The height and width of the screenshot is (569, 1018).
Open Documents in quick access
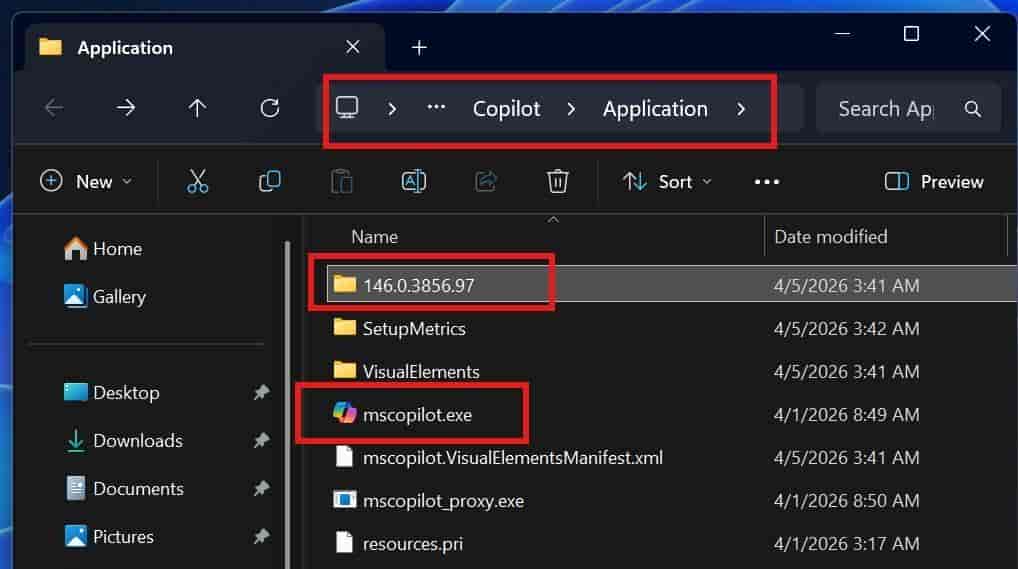tap(125, 489)
